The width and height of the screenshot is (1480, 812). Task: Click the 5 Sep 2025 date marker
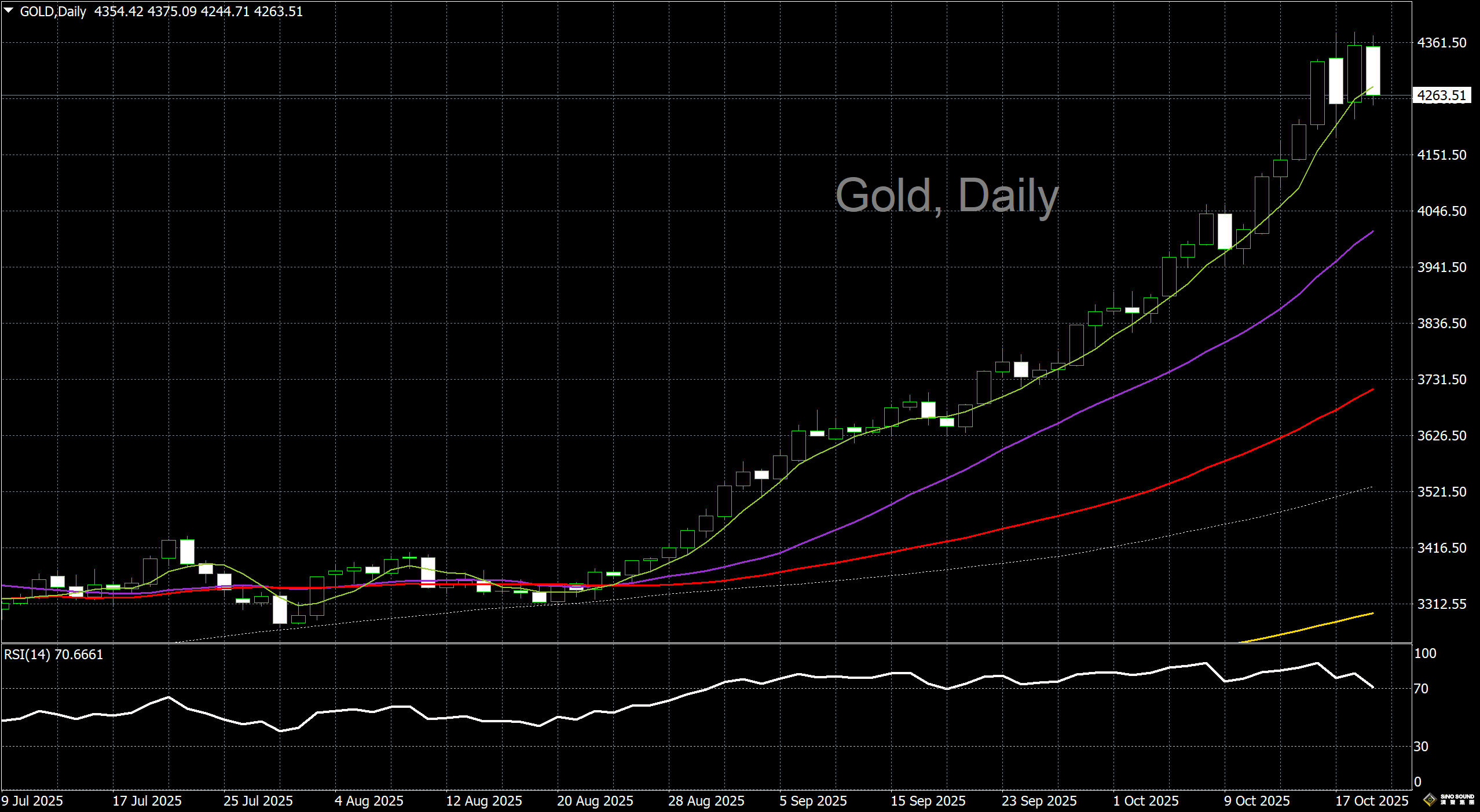pyautogui.click(x=812, y=801)
